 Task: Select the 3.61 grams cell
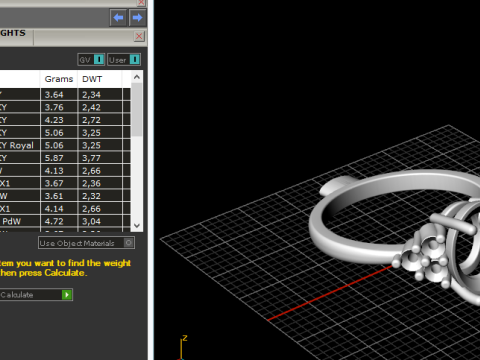click(59, 196)
